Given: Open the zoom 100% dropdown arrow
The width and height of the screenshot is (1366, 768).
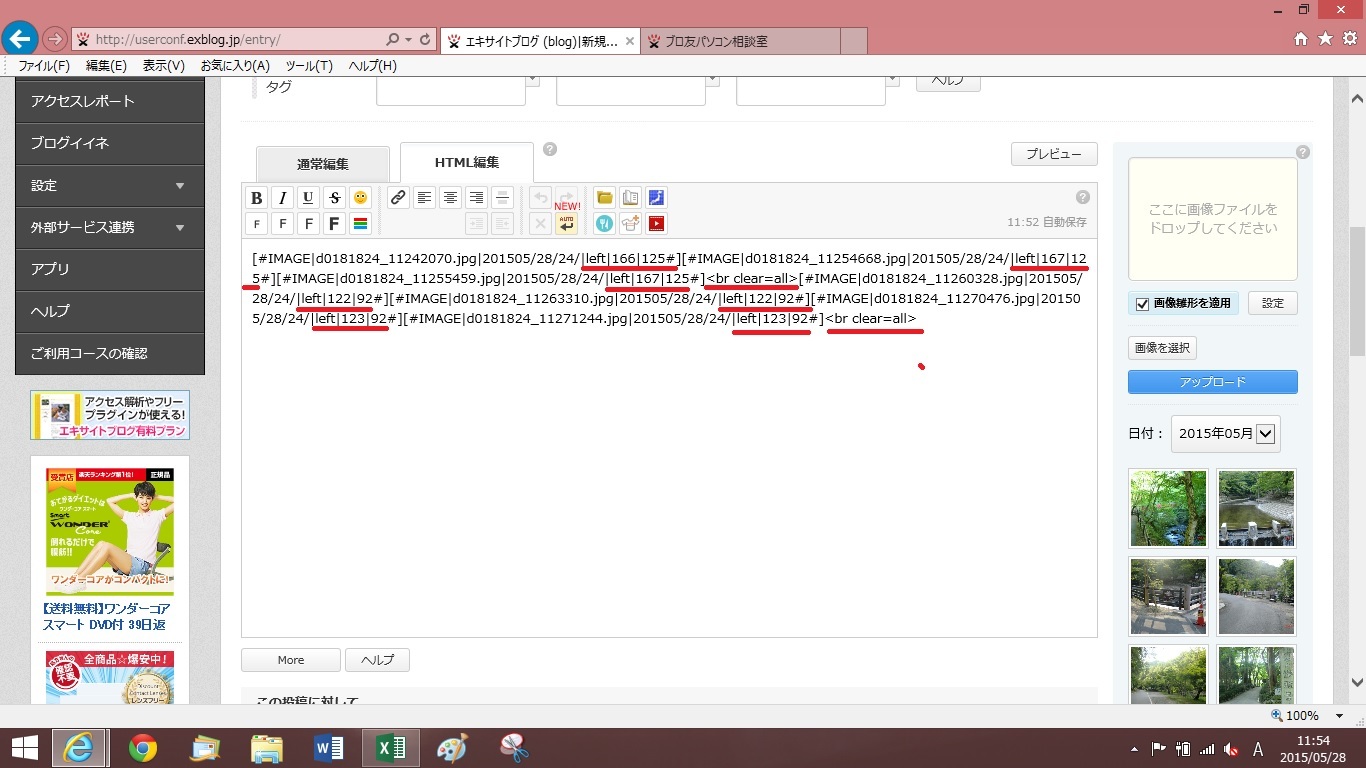Looking at the screenshot, I should click(1339, 716).
